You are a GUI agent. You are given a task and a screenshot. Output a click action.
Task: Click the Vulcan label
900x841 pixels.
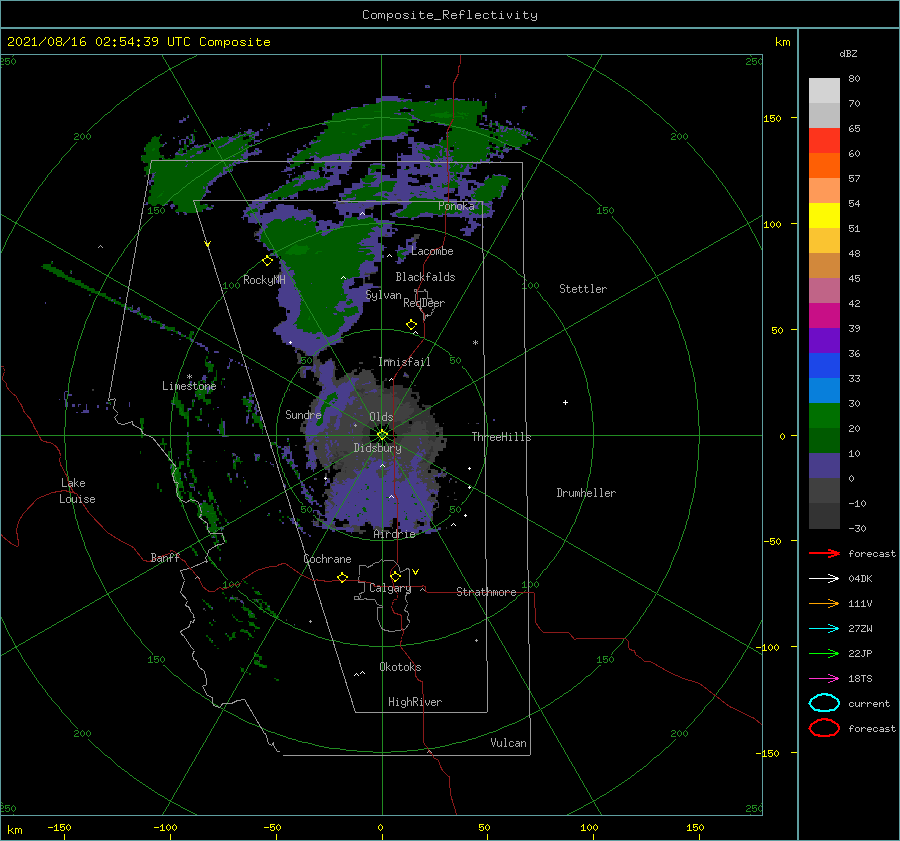[x=508, y=743]
